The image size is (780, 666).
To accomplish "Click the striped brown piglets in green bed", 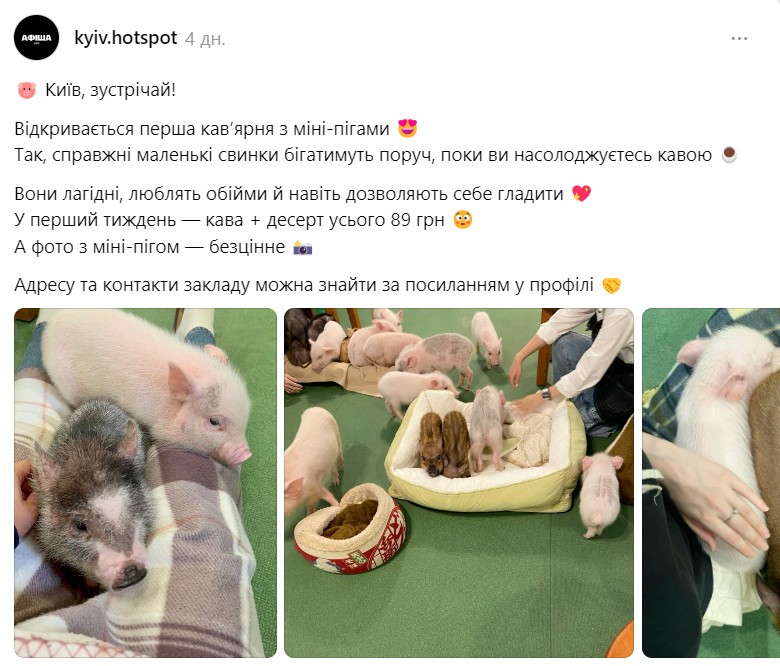I will pos(444,444).
